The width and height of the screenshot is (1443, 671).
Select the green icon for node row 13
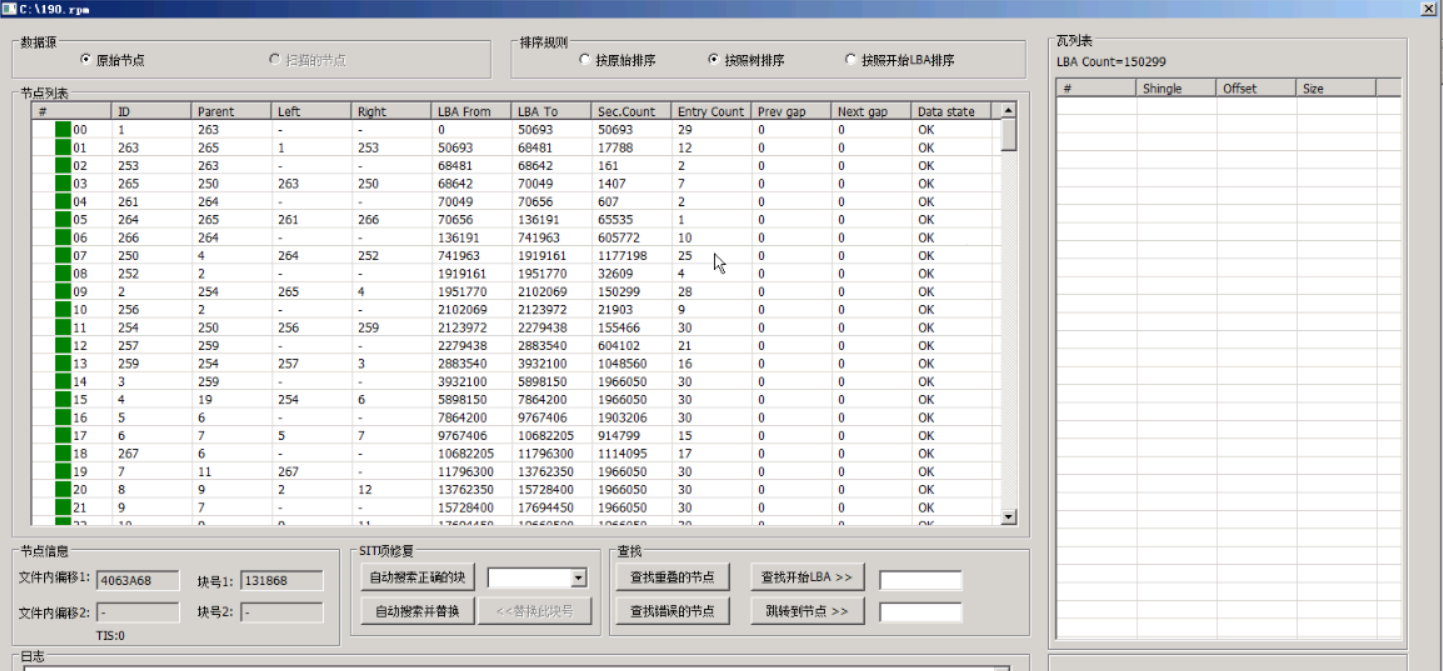tap(63, 364)
